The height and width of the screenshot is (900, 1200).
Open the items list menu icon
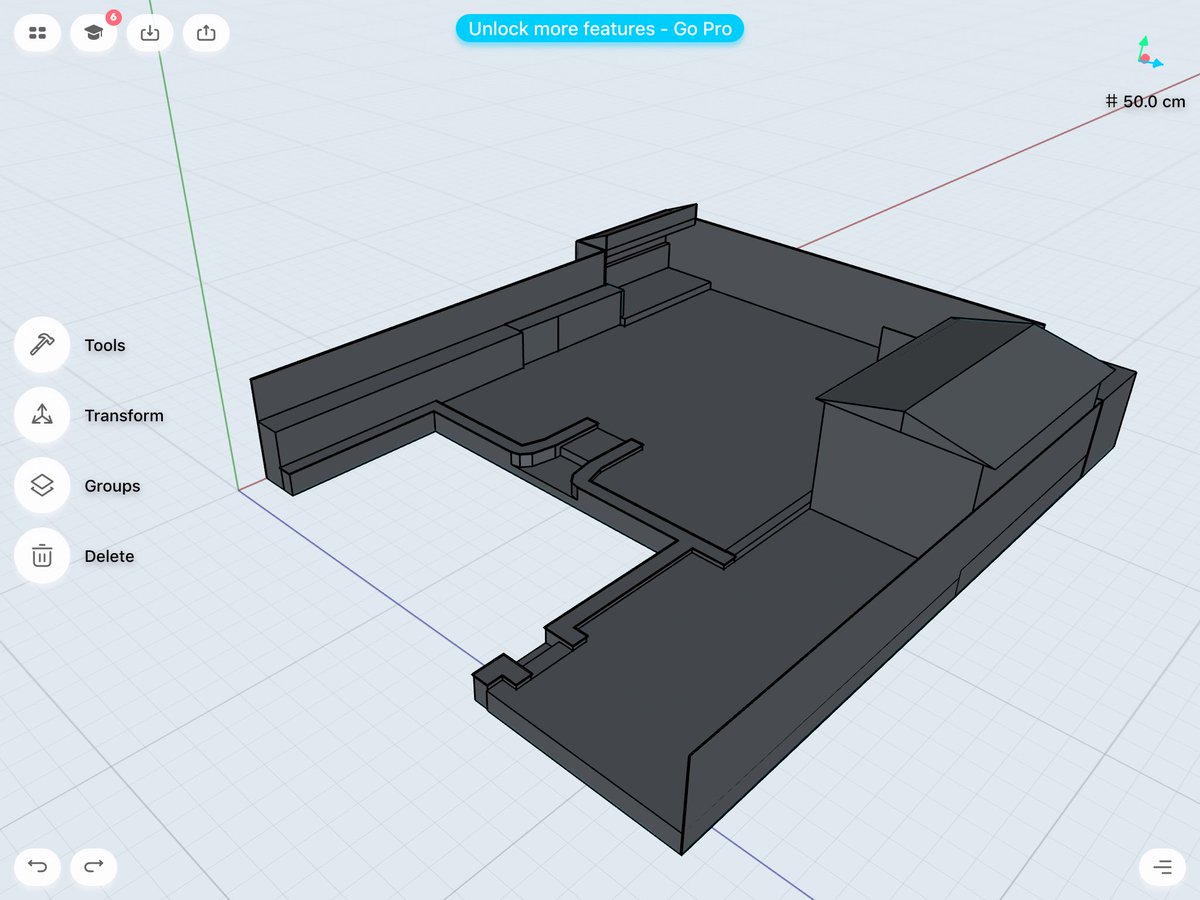[x=1162, y=866]
